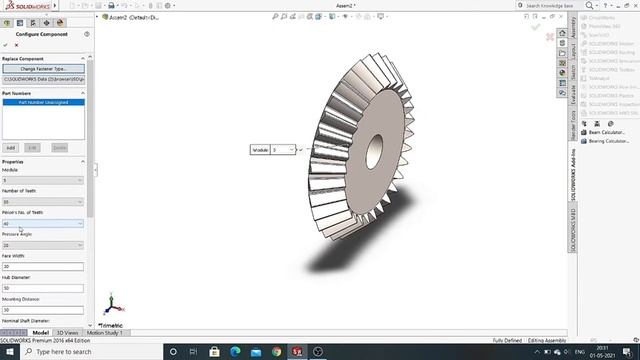Screen dimensions: 640x360
Task: Open the Pressure Angle dropdown
Action: (43, 245)
